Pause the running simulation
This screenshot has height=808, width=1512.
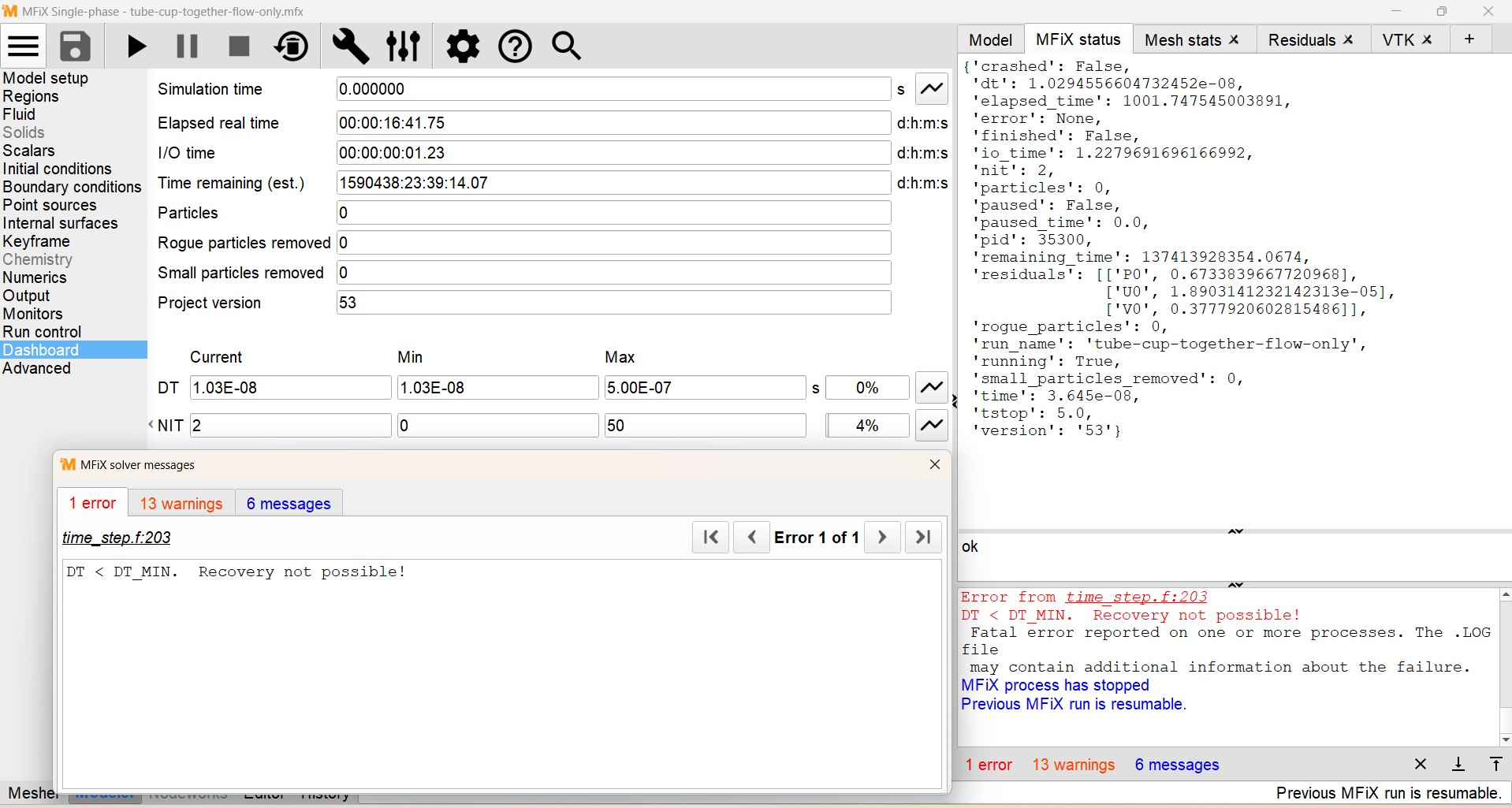point(187,47)
